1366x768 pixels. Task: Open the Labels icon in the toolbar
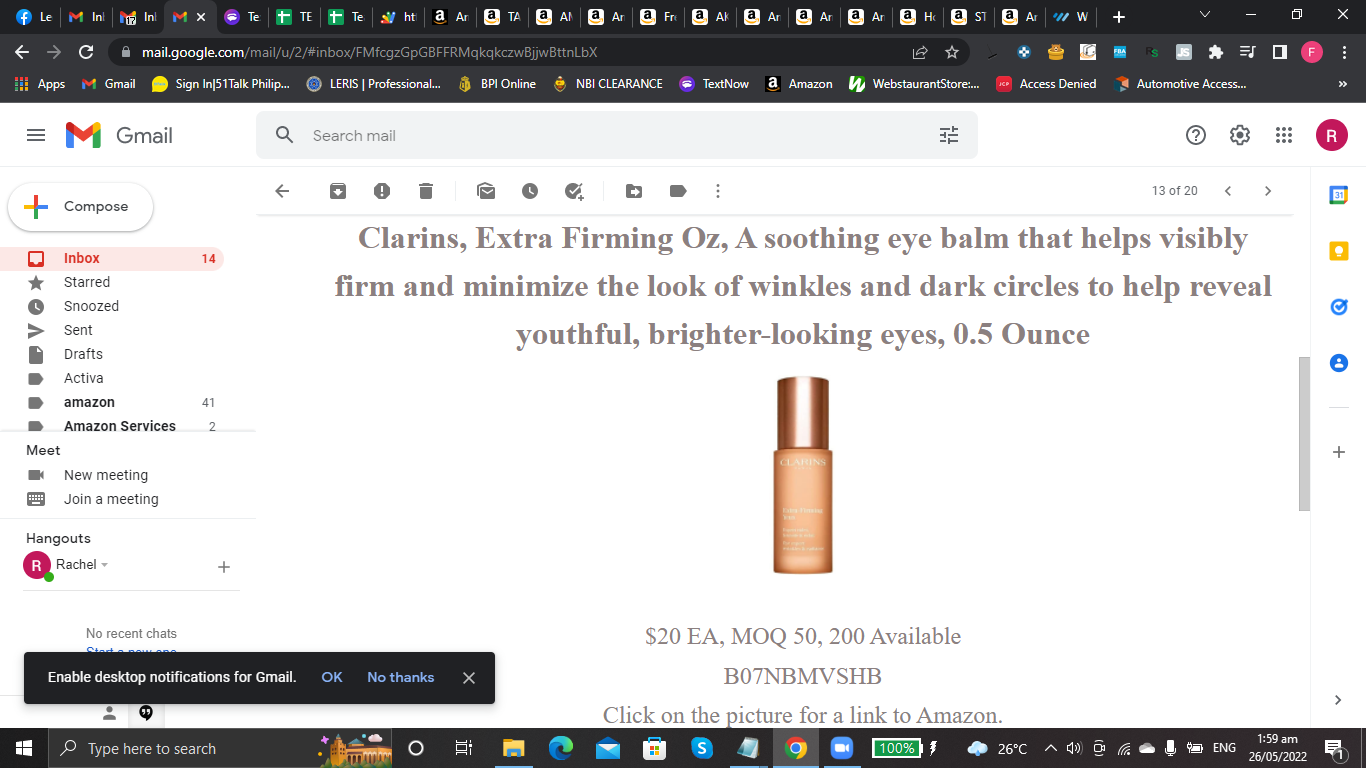tap(678, 191)
